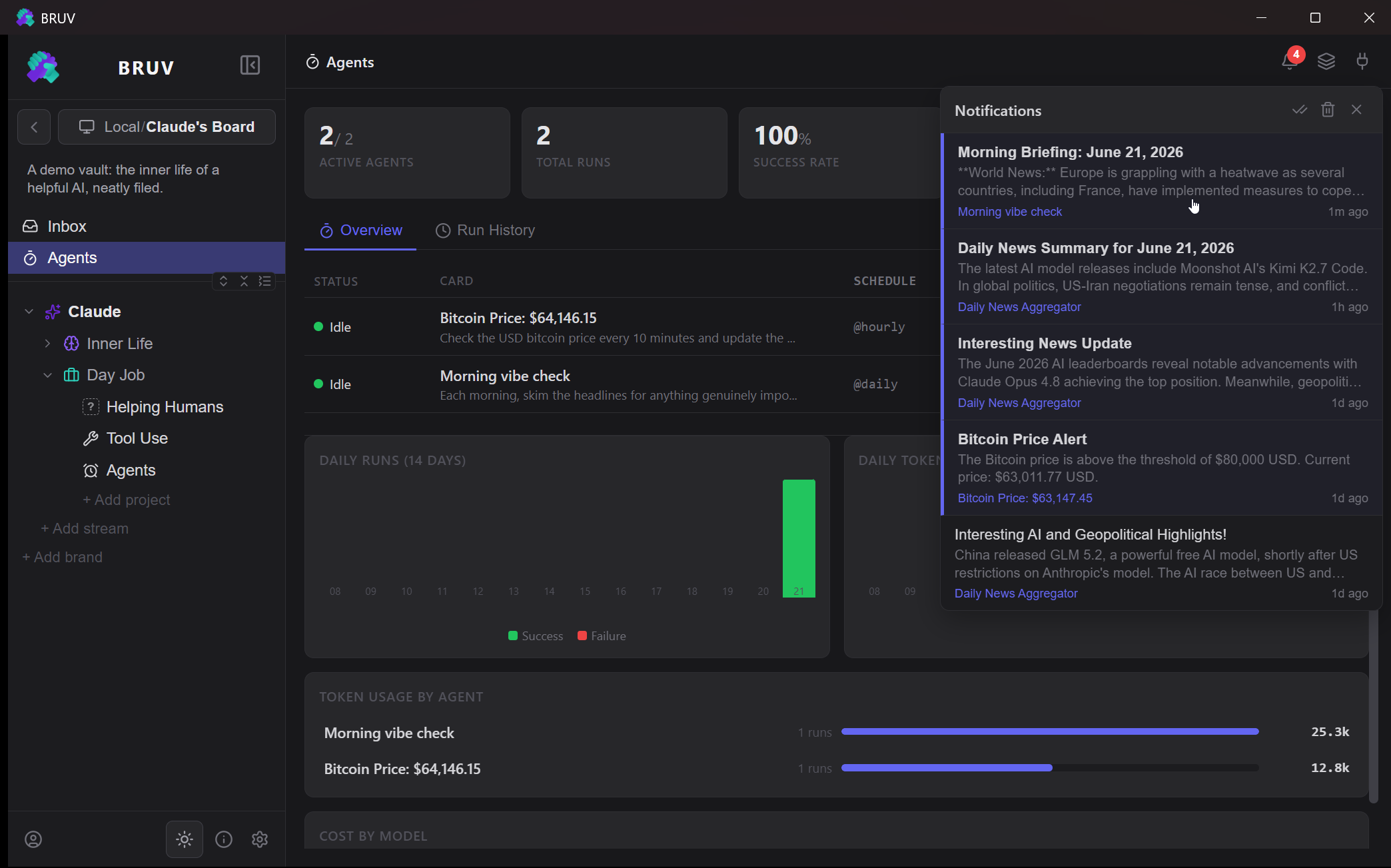This screenshot has height=868, width=1391.
Task: Open the Tool Use project
Action: coord(137,438)
